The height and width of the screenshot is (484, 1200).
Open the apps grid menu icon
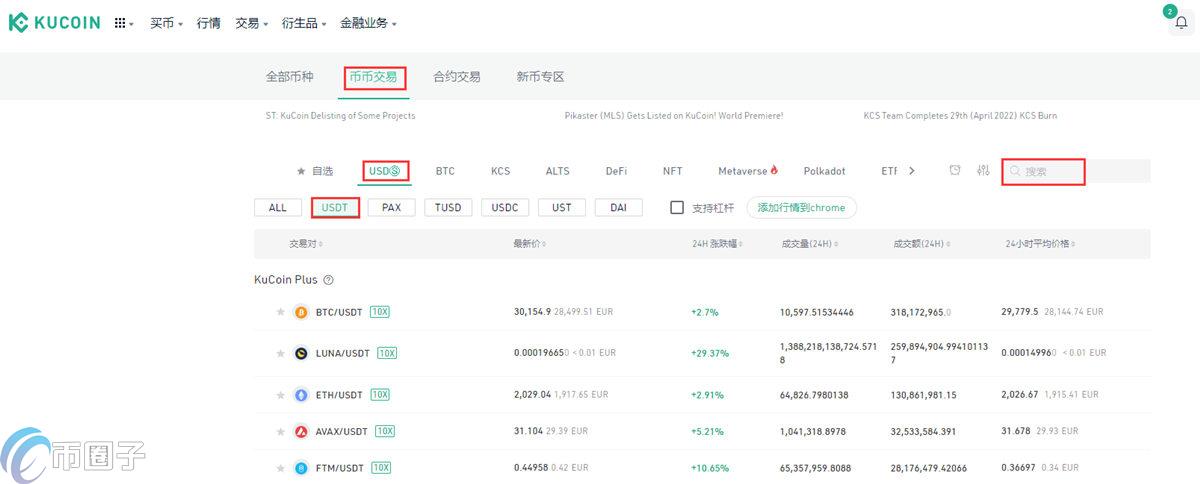tap(120, 23)
